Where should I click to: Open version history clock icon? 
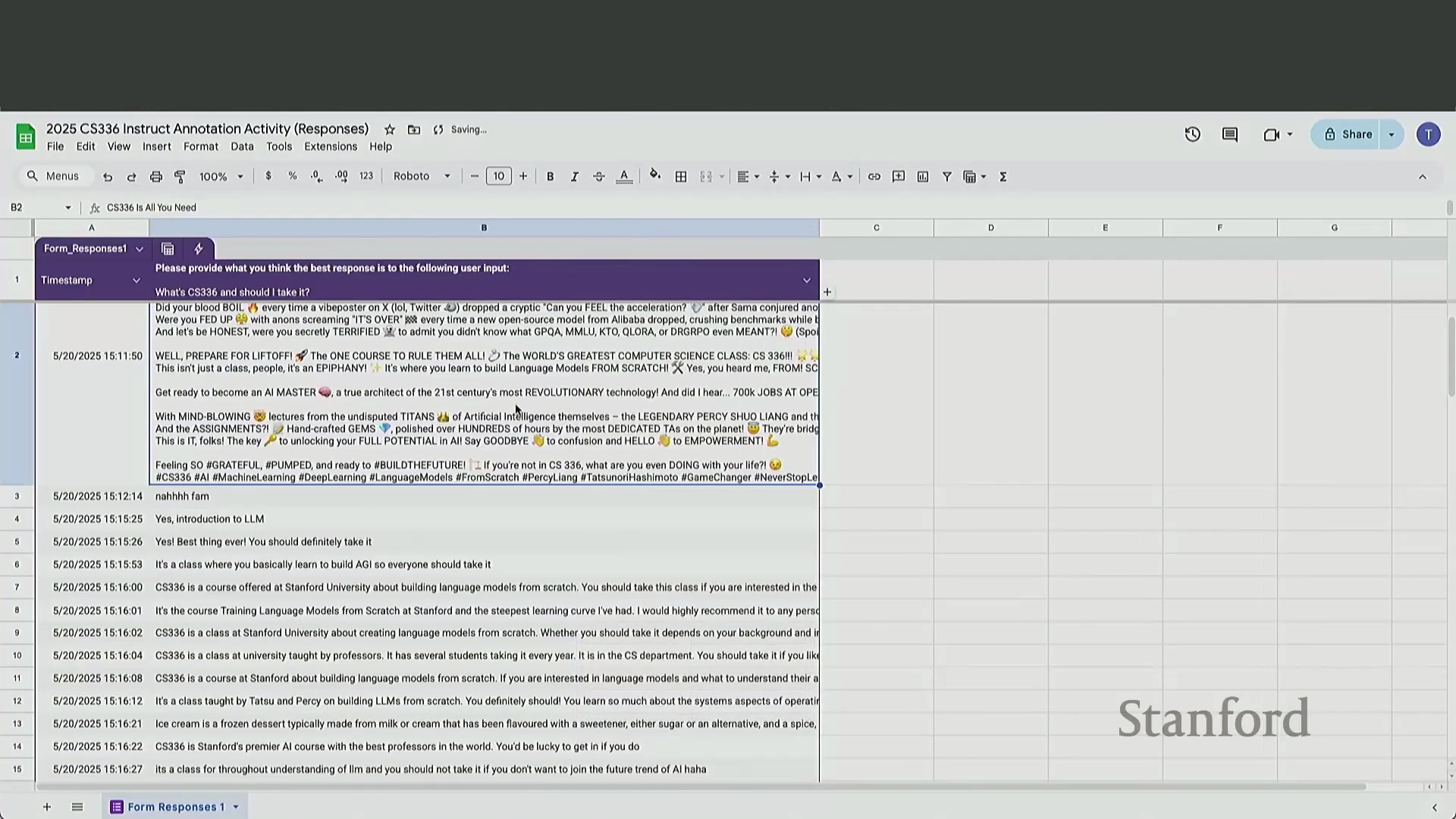[1192, 135]
